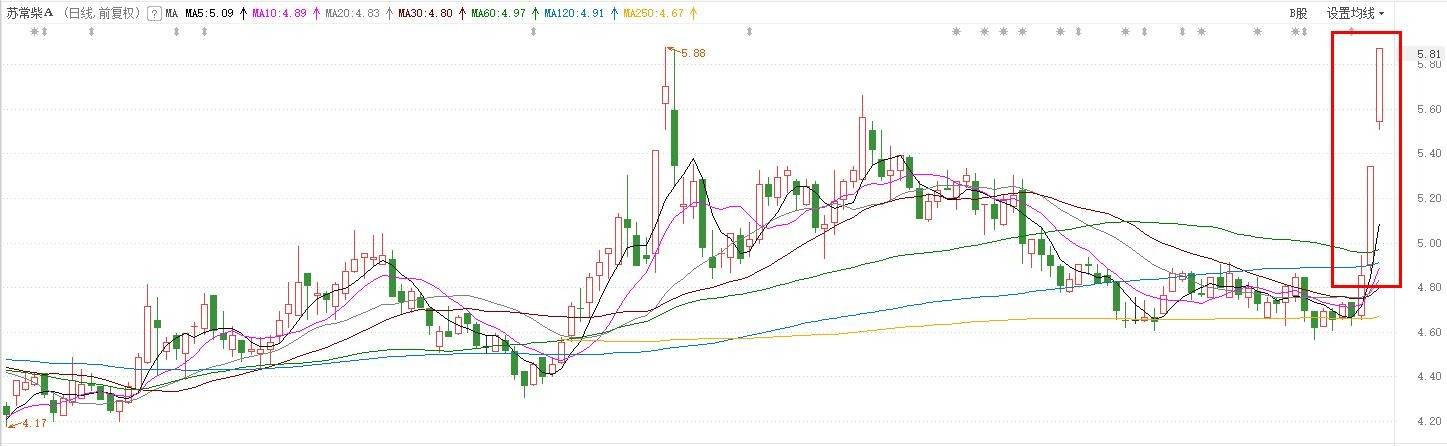Viewport: 1447px width, 446px height.
Task: Click the 4.17 low price marker
Action: 34,424
